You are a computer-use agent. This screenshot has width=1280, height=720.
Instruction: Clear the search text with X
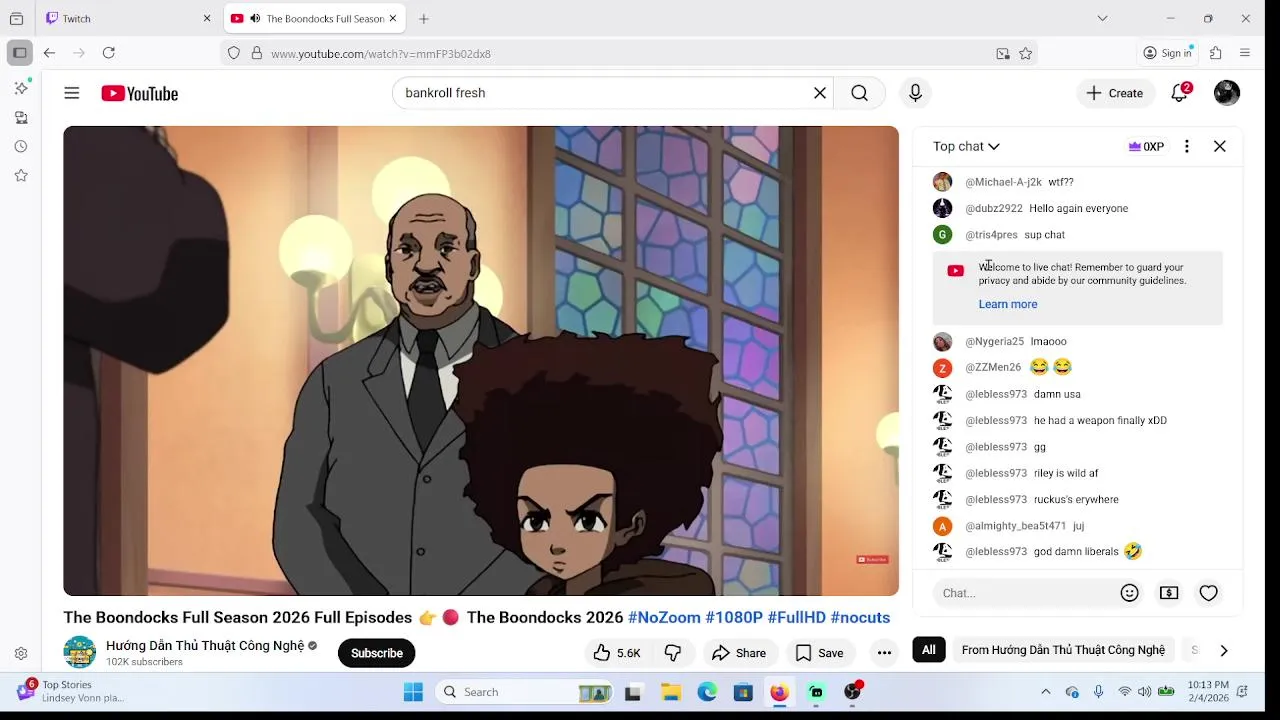pyautogui.click(x=820, y=93)
